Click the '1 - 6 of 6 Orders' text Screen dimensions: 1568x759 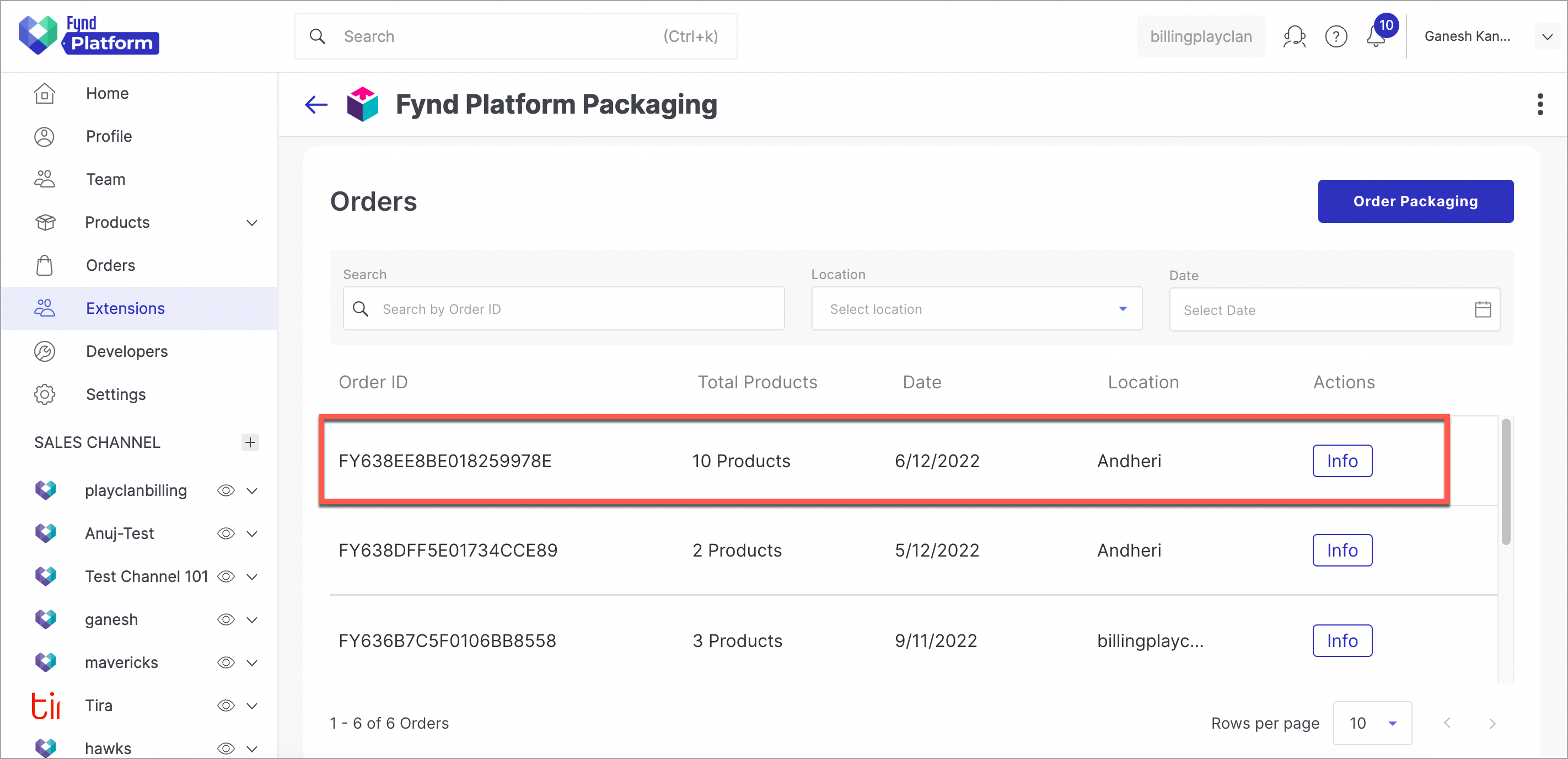coord(389,723)
